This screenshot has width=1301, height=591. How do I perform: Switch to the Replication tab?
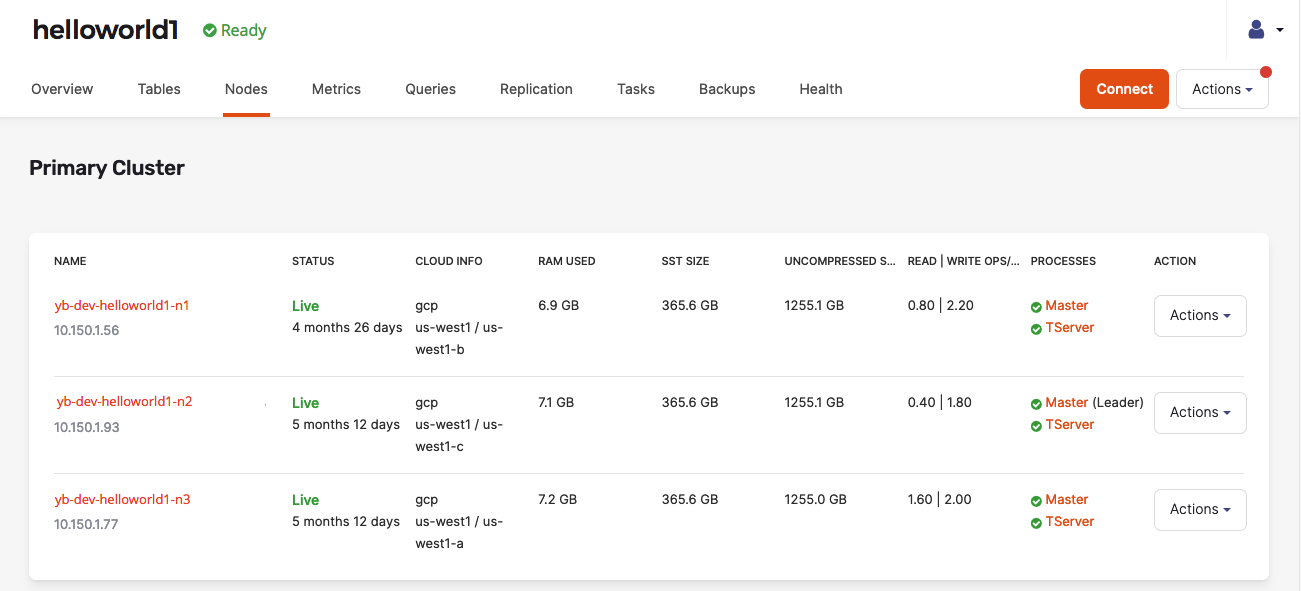coord(536,89)
